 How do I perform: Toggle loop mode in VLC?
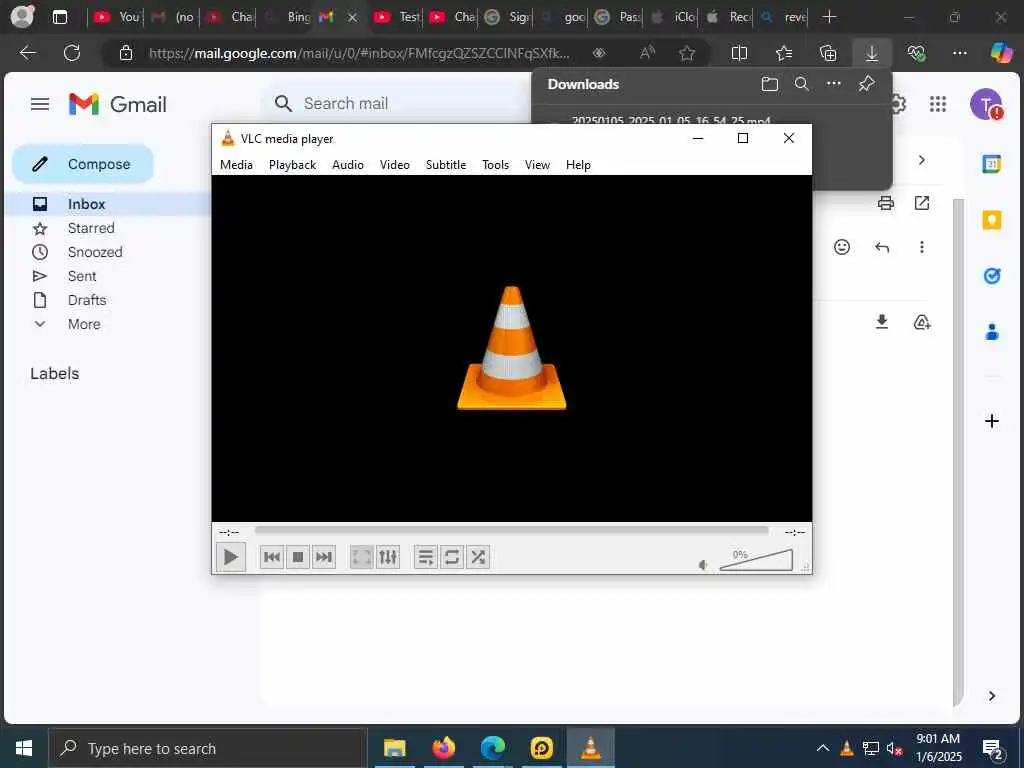[452, 557]
